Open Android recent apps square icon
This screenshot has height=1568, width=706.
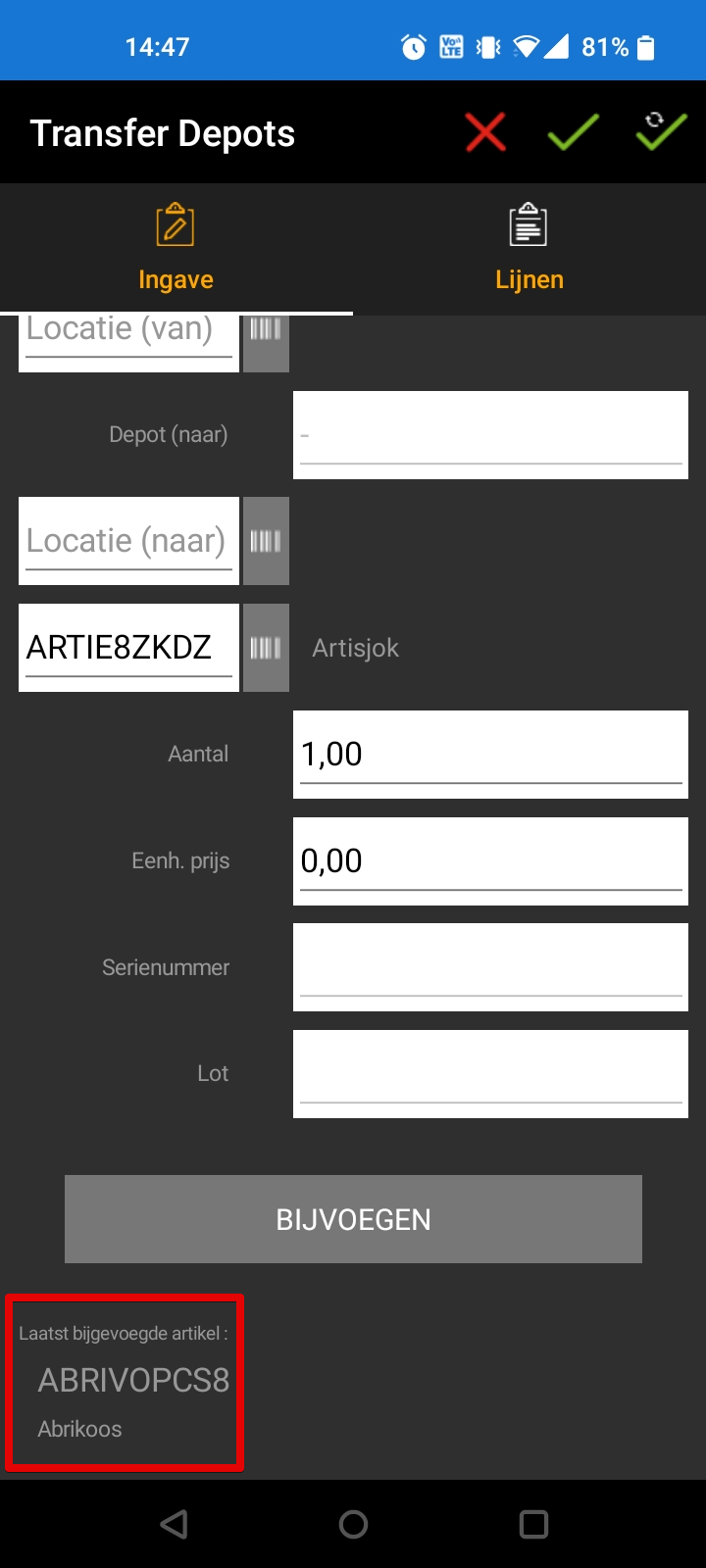[533, 1524]
